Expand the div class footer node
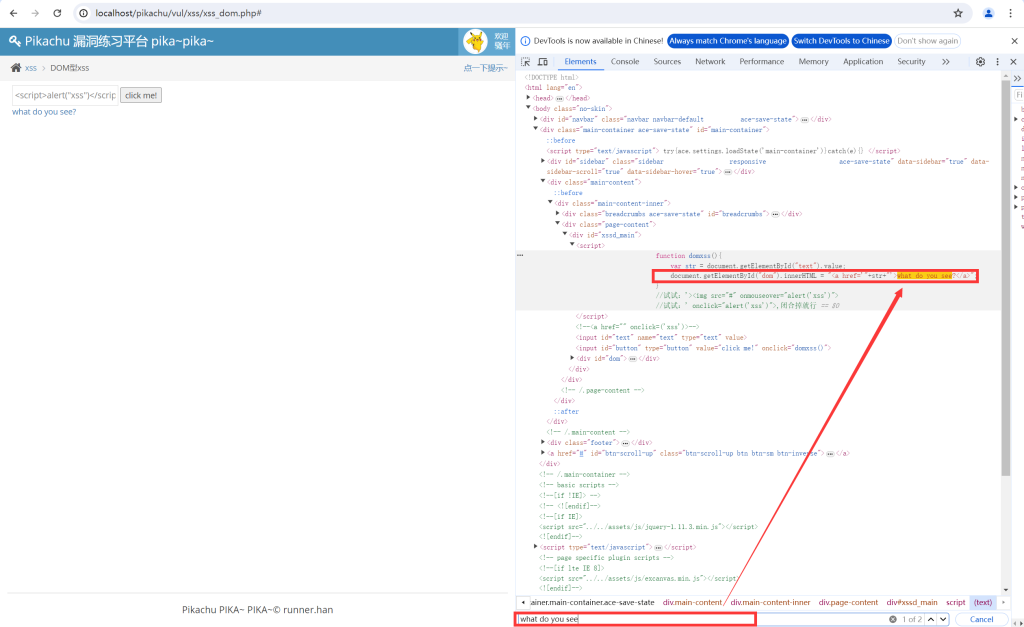The width and height of the screenshot is (1024, 627). tap(543, 442)
